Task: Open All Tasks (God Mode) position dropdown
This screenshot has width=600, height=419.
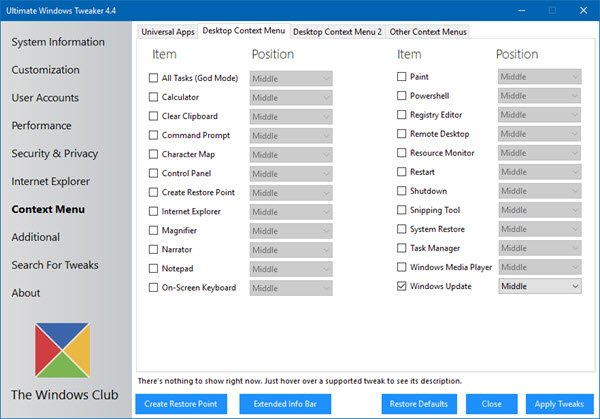Action: [291, 78]
